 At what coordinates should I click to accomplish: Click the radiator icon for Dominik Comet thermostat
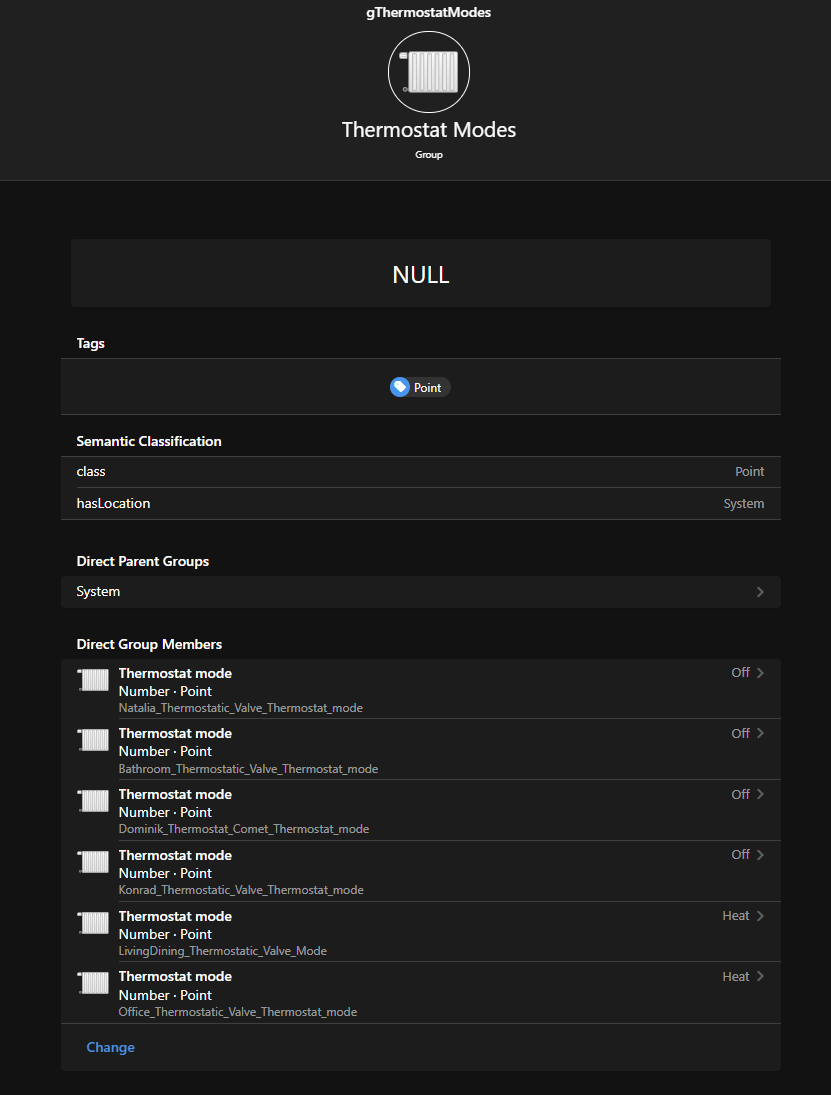click(94, 801)
